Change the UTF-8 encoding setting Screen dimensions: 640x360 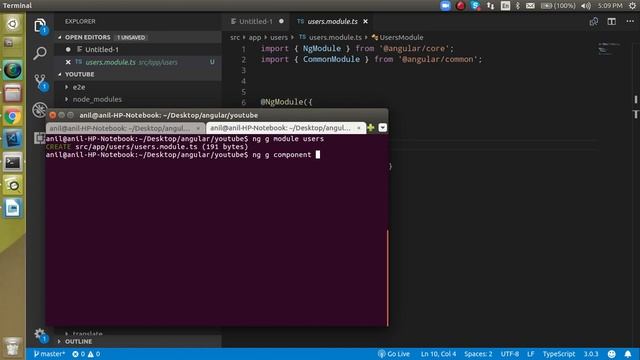(510, 354)
